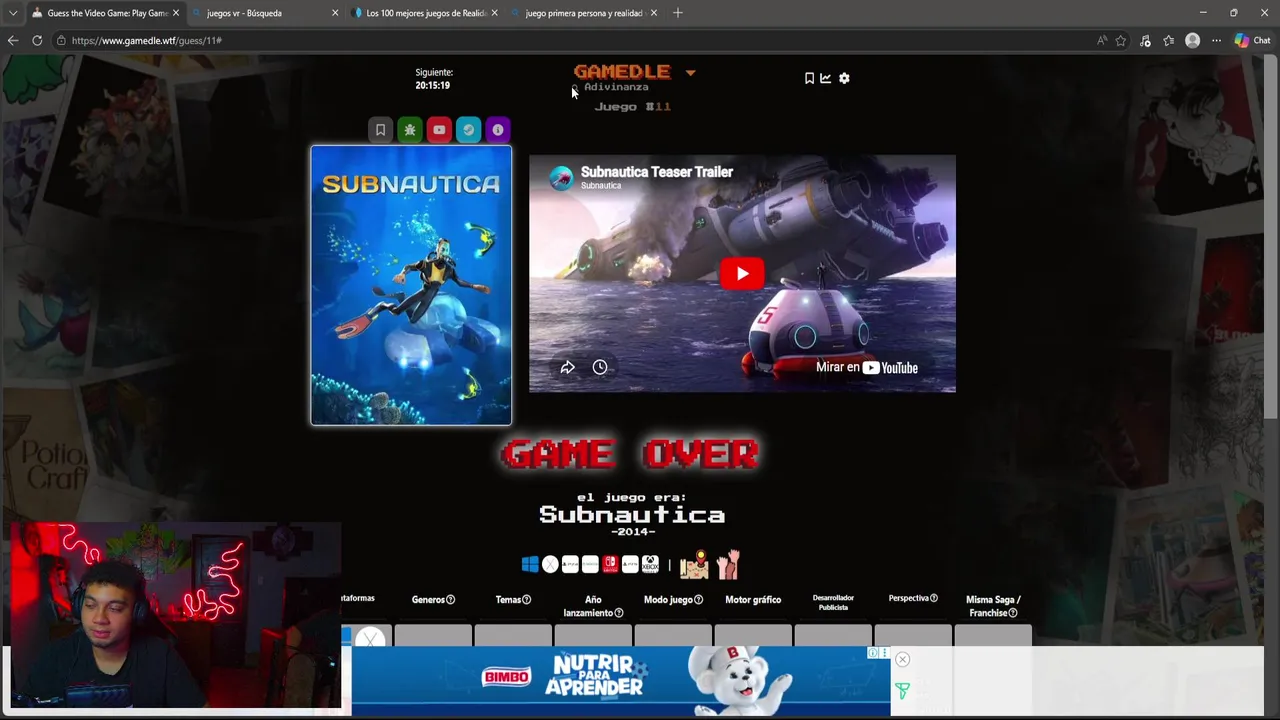Click the Nintendo Switch platform icon
1280x720 pixels.
pos(610,564)
